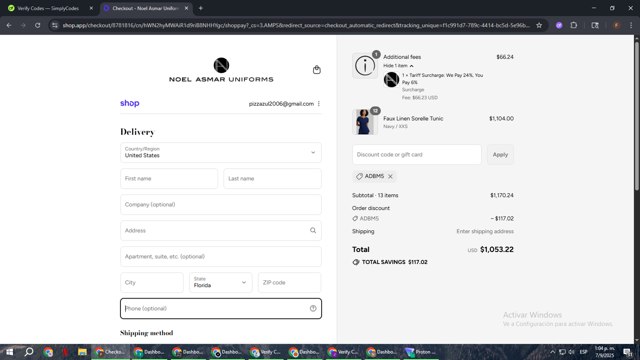This screenshot has height=360, width=640.
Task: Click the Enter shipping address text
Action: coord(485,231)
